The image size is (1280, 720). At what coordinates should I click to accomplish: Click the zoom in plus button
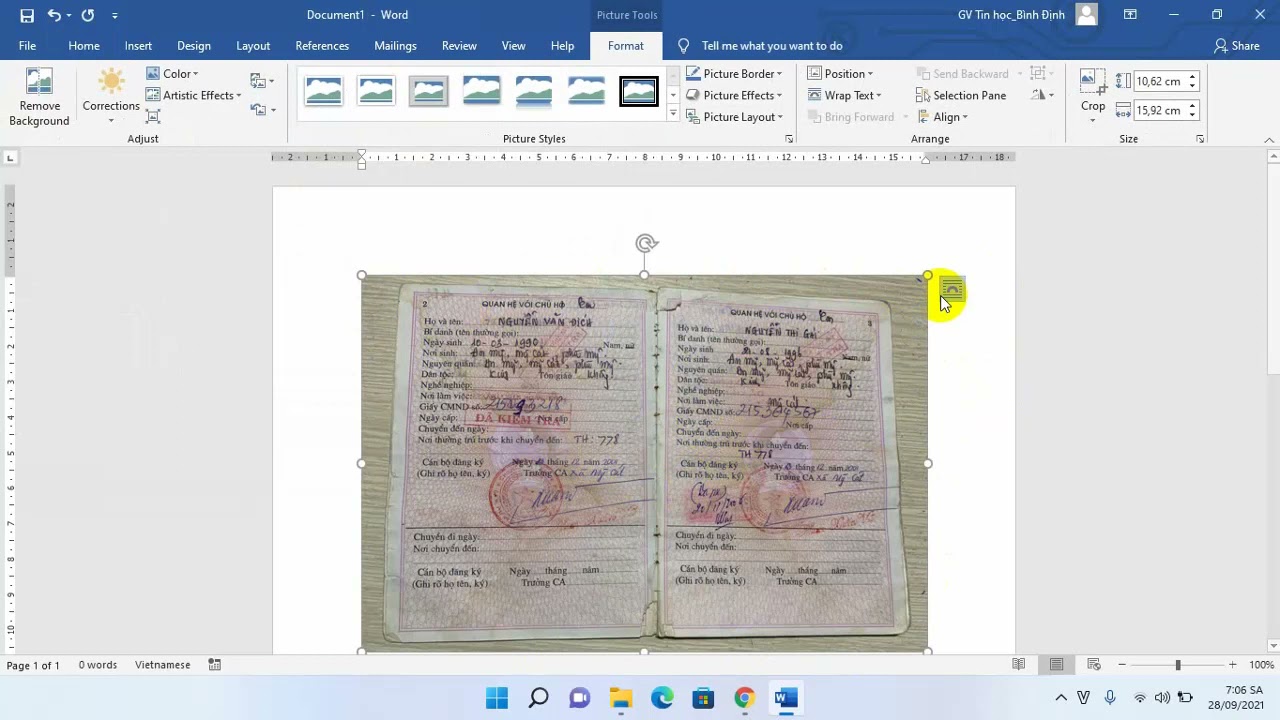pyautogui.click(x=1232, y=665)
